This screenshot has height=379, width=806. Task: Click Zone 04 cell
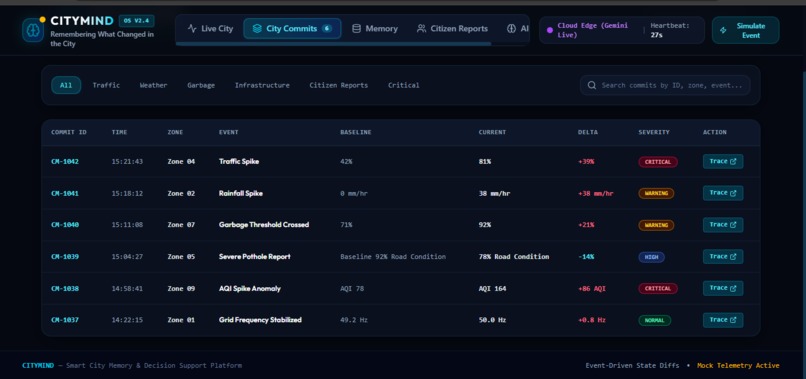point(181,161)
